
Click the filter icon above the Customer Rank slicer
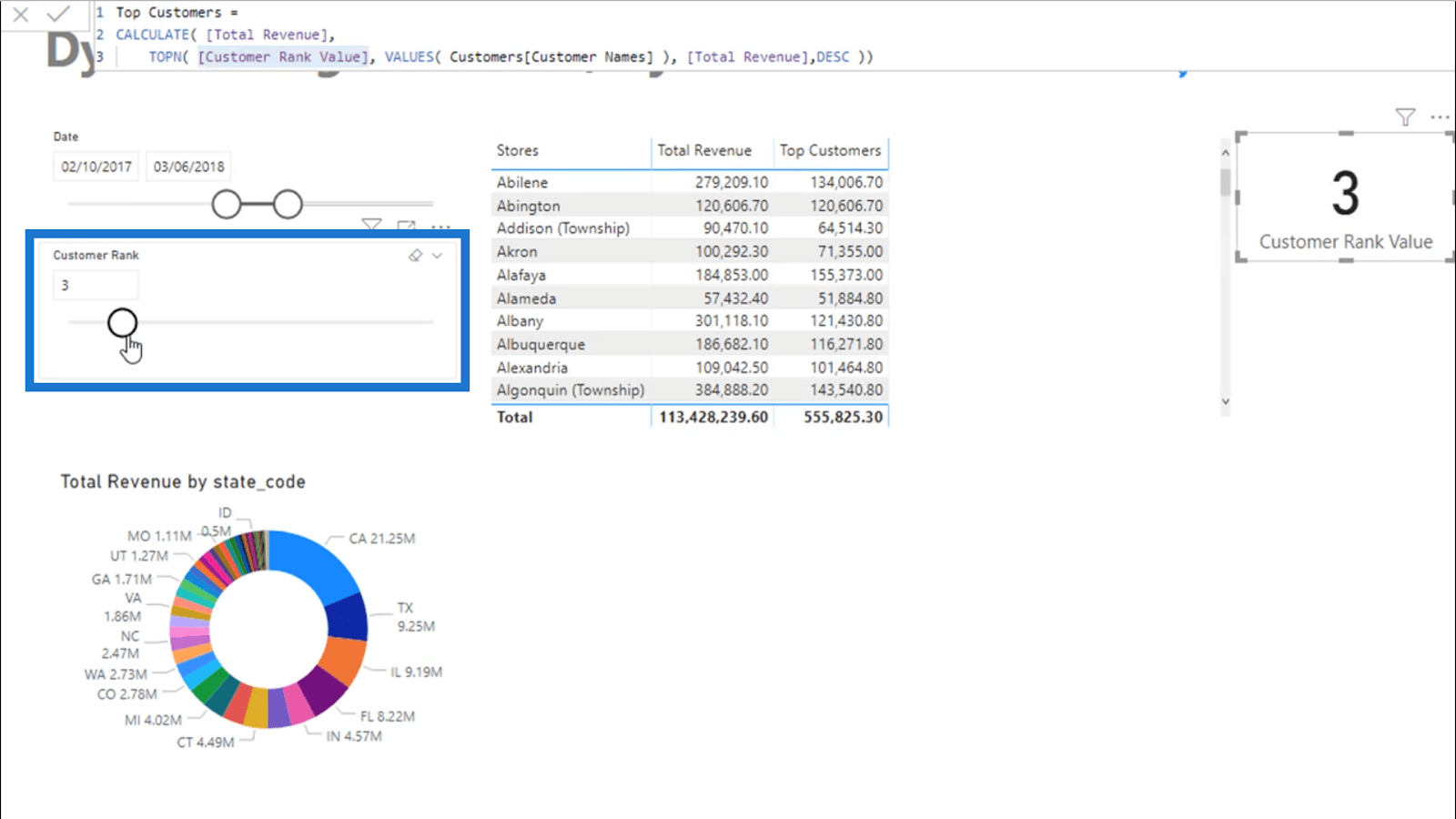[371, 224]
